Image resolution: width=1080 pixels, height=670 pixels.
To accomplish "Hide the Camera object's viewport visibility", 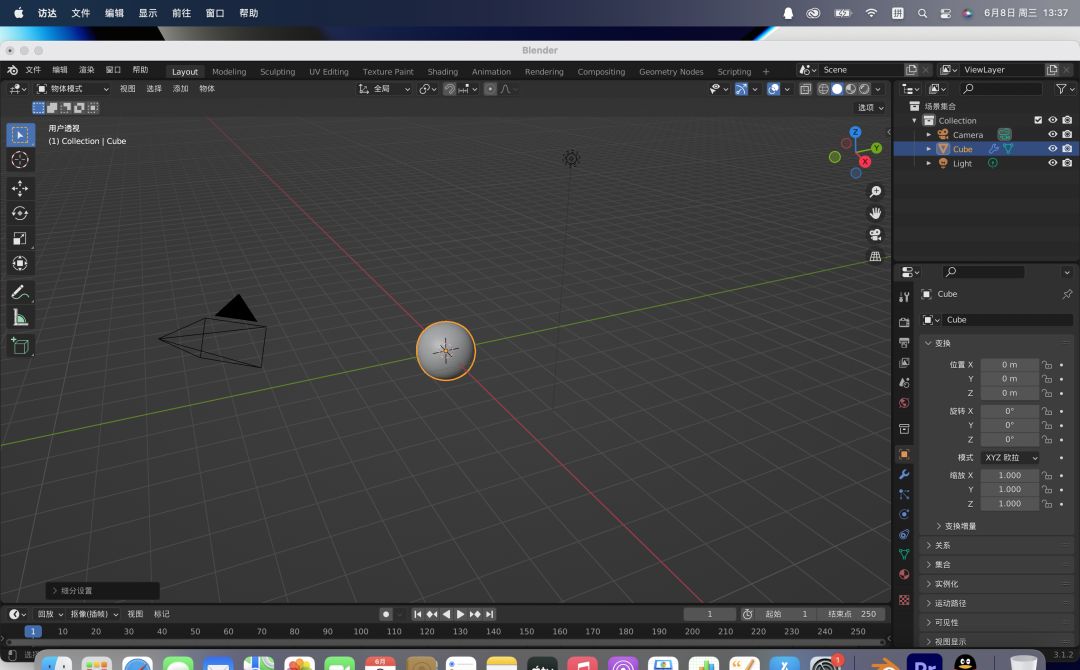I will 1052,135.
